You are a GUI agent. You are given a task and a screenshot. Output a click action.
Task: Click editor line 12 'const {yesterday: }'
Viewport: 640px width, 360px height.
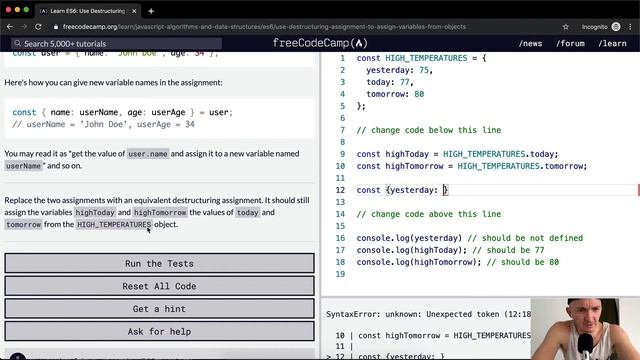pyautogui.click(x=402, y=190)
